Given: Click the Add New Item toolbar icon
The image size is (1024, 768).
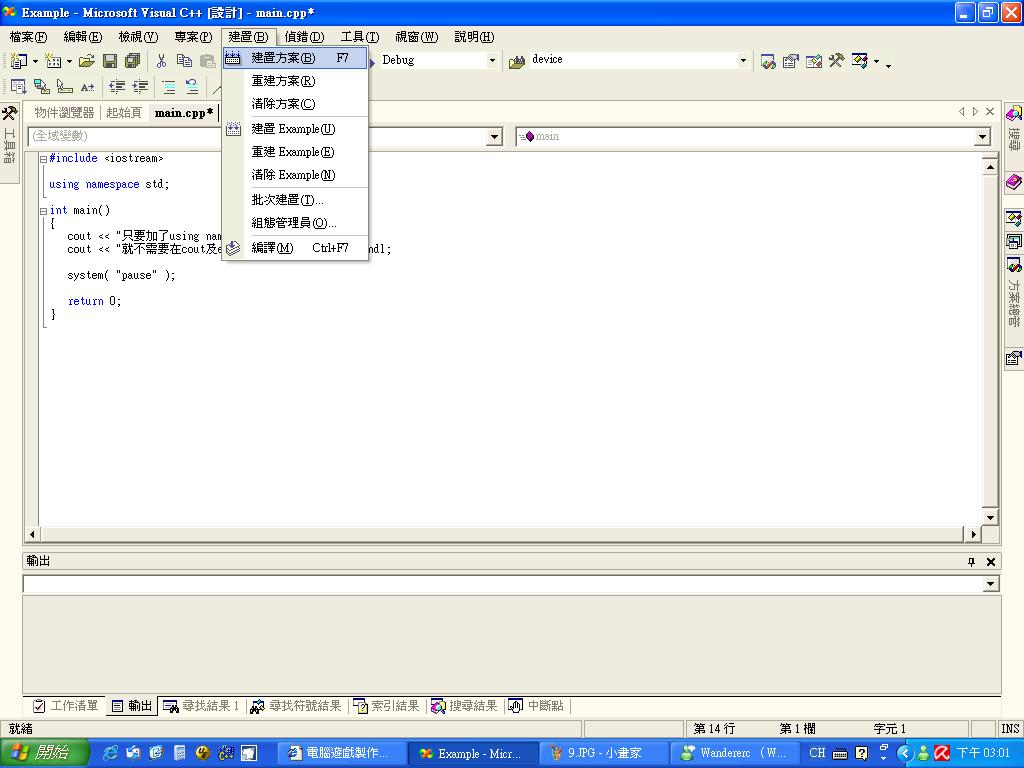Looking at the screenshot, I should 53,61.
